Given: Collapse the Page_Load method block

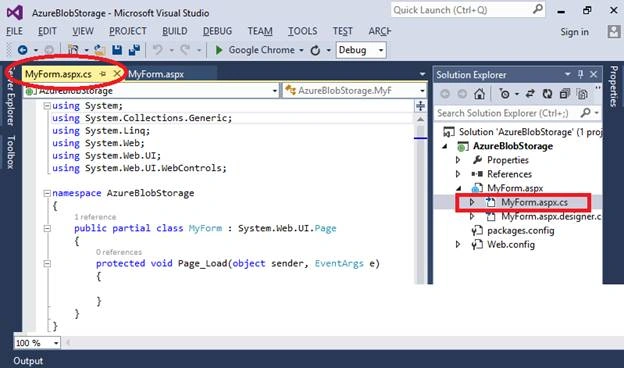Looking at the screenshot, I should 47,263.
